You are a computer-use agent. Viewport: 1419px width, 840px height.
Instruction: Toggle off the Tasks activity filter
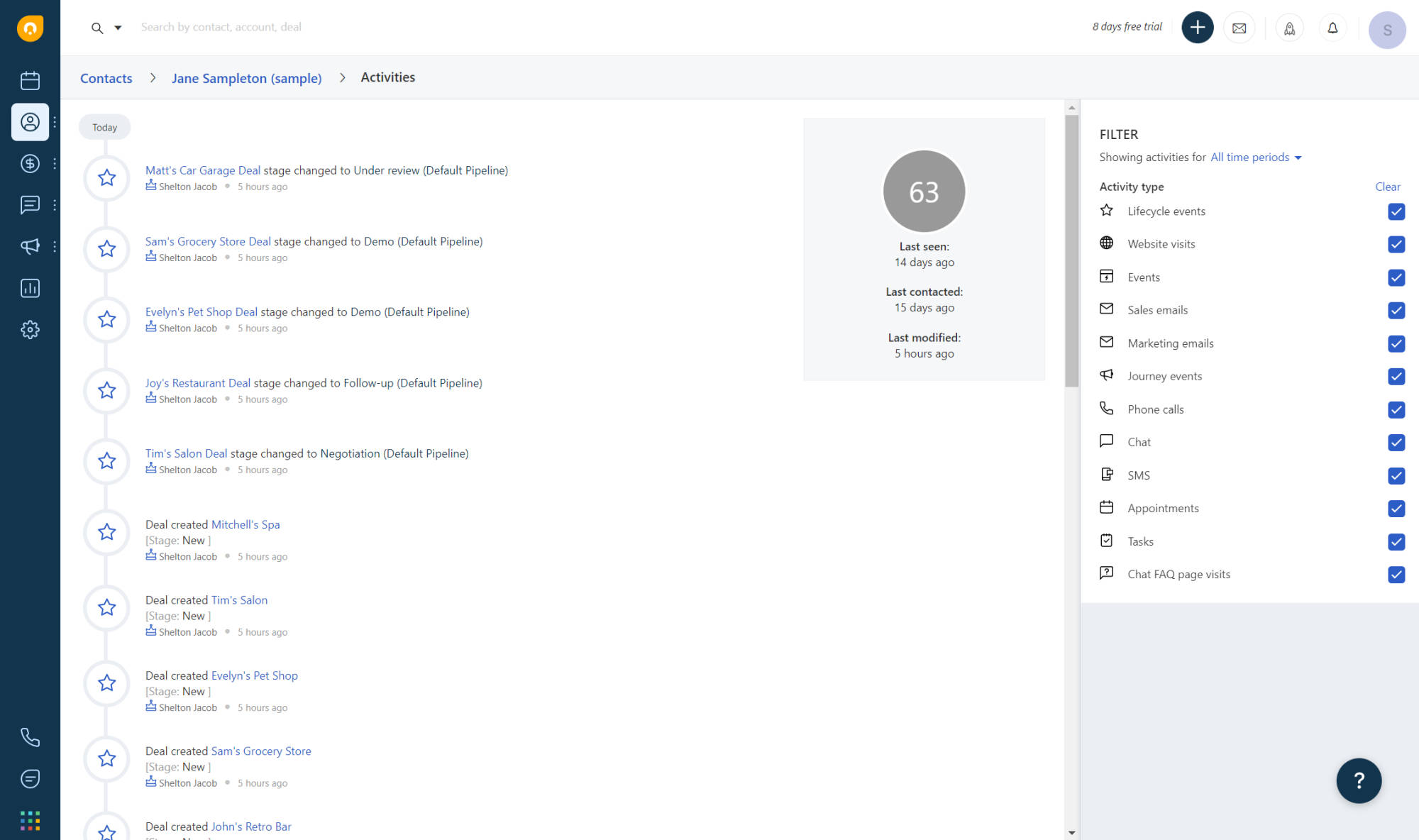tap(1396, 542)
